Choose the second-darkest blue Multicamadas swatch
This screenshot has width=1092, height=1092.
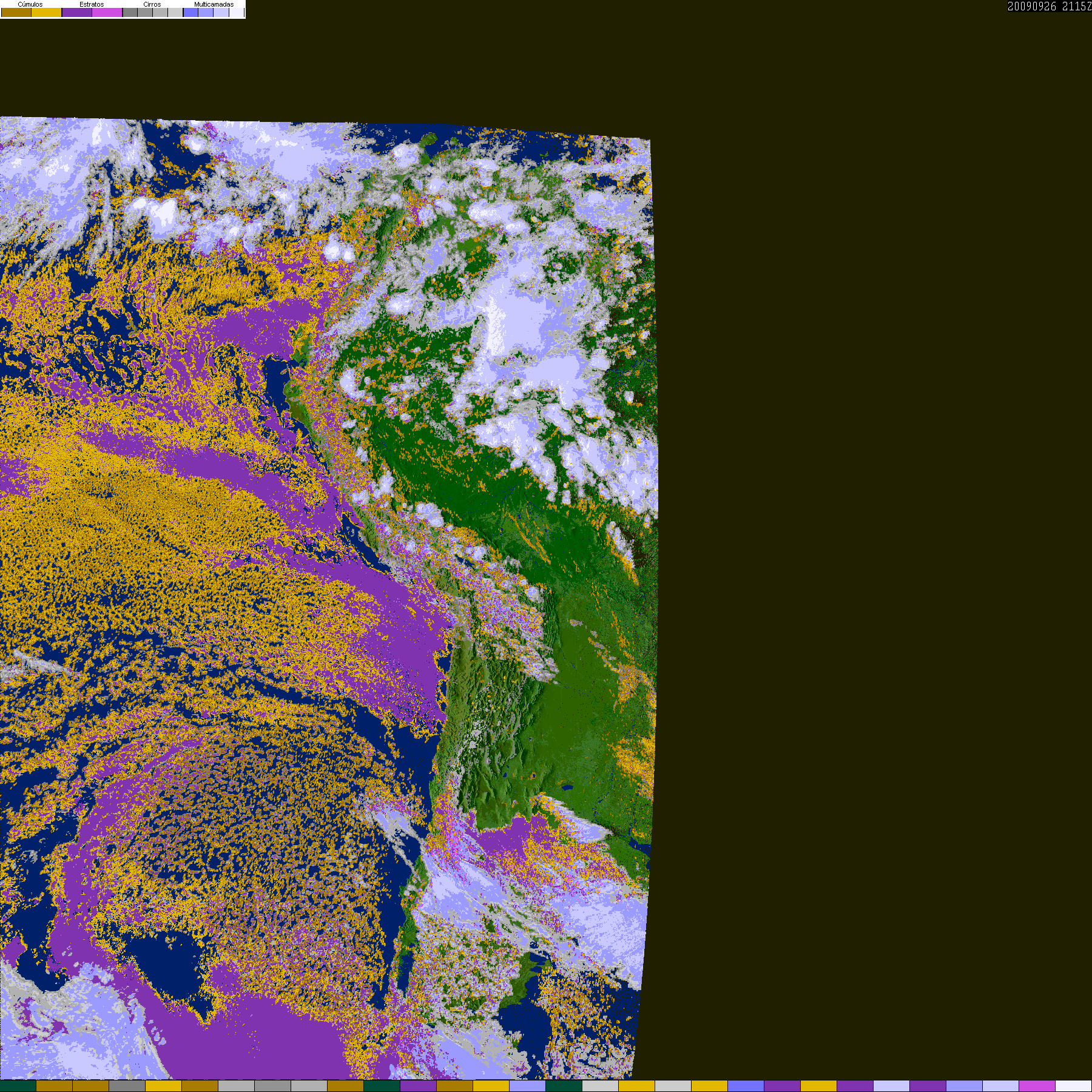pos(206,12)
